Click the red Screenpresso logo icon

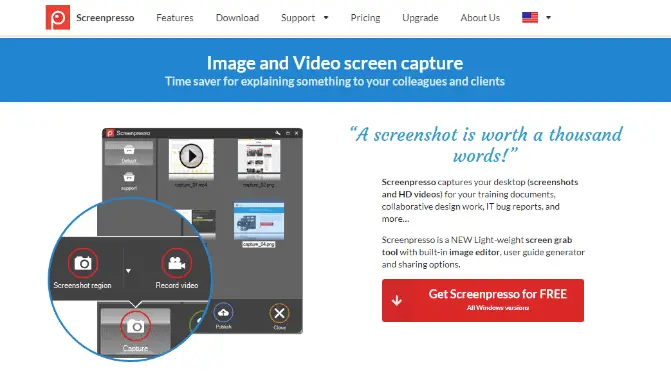[x=58, y=18]
